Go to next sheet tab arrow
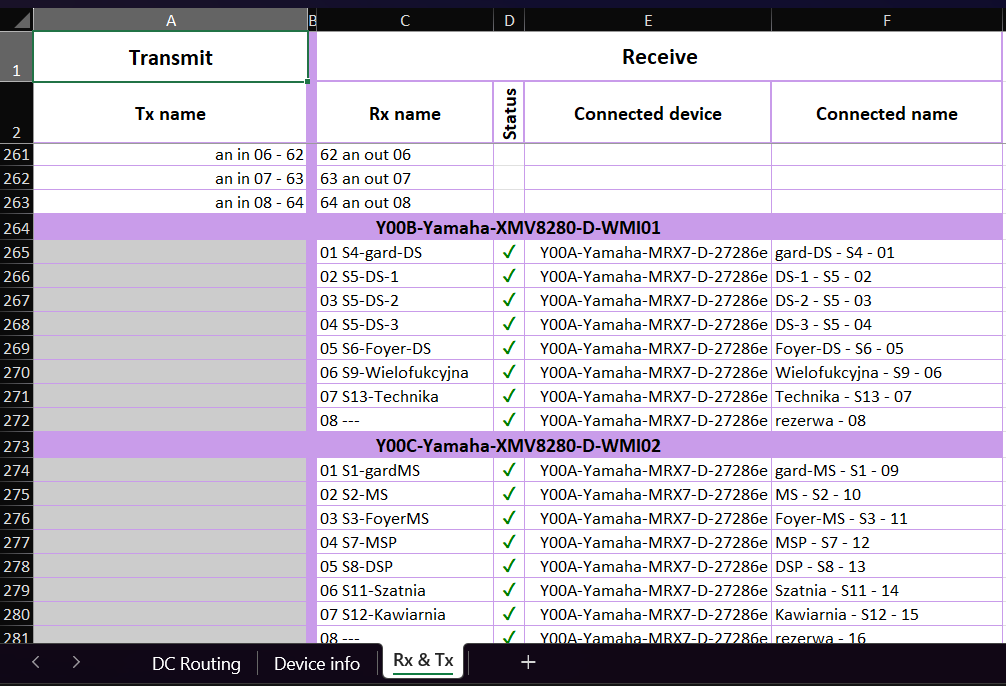The width and height of the screenshot is (1006, 686). 76,662
